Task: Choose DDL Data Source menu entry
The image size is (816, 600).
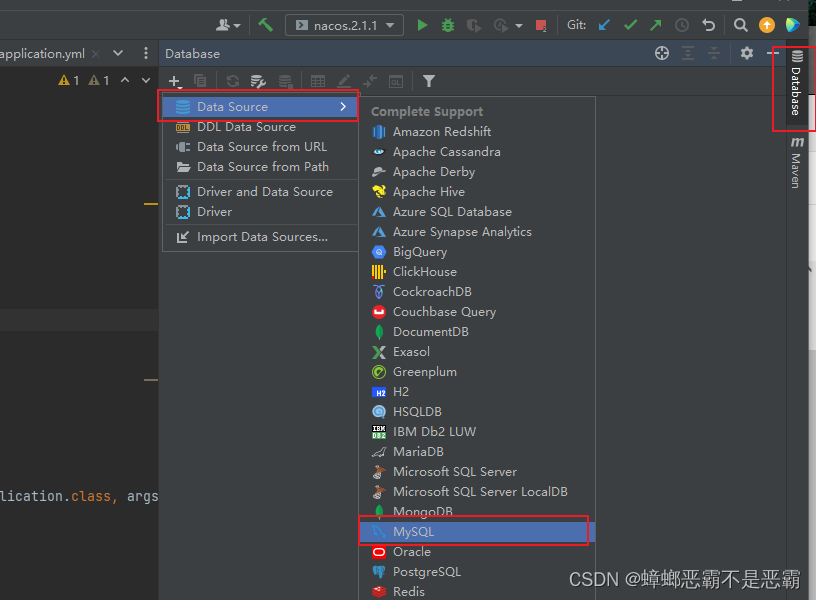Action: tap(260, 127)
